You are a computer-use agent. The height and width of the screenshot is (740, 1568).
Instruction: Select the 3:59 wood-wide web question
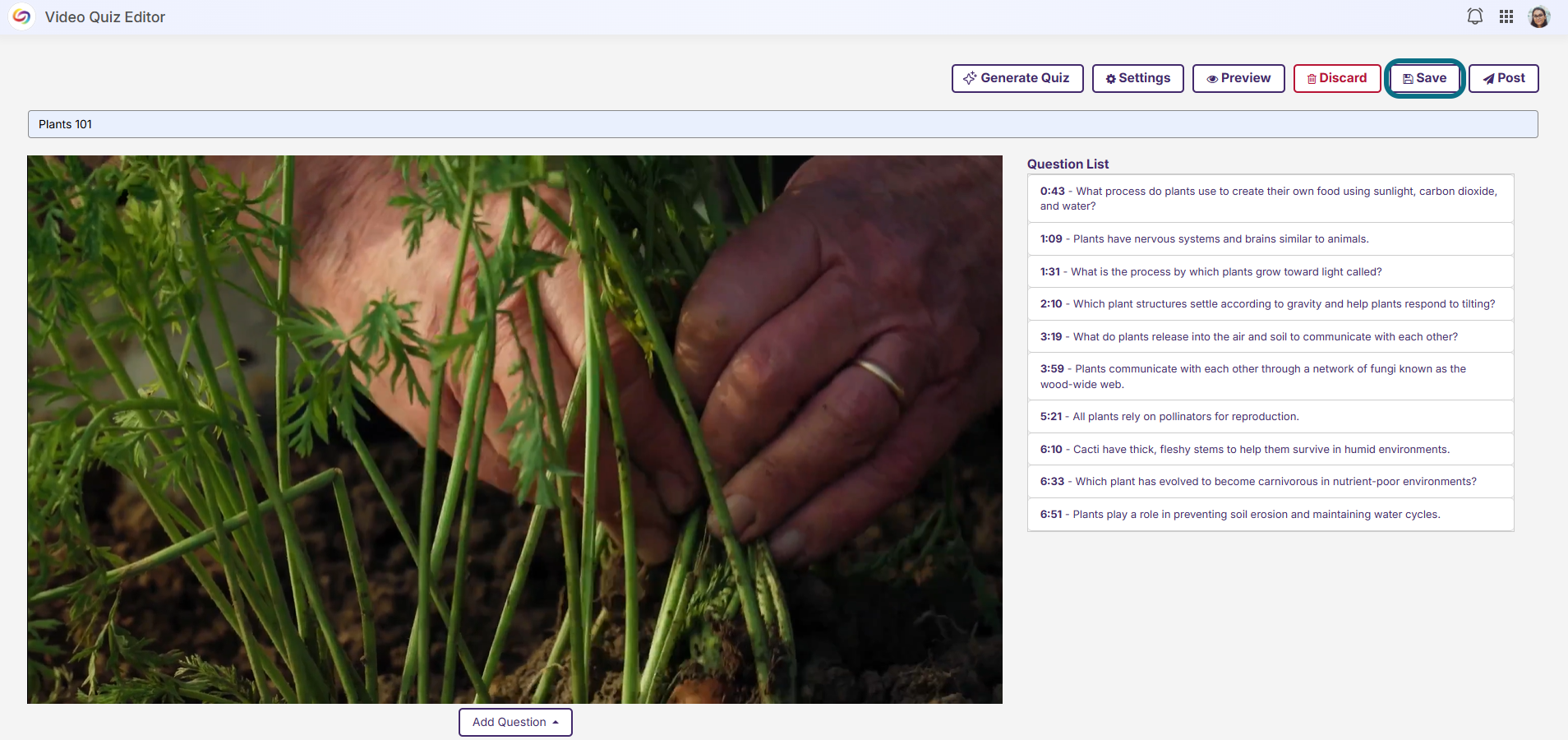pyautogui.click(x=1271, y=377)
